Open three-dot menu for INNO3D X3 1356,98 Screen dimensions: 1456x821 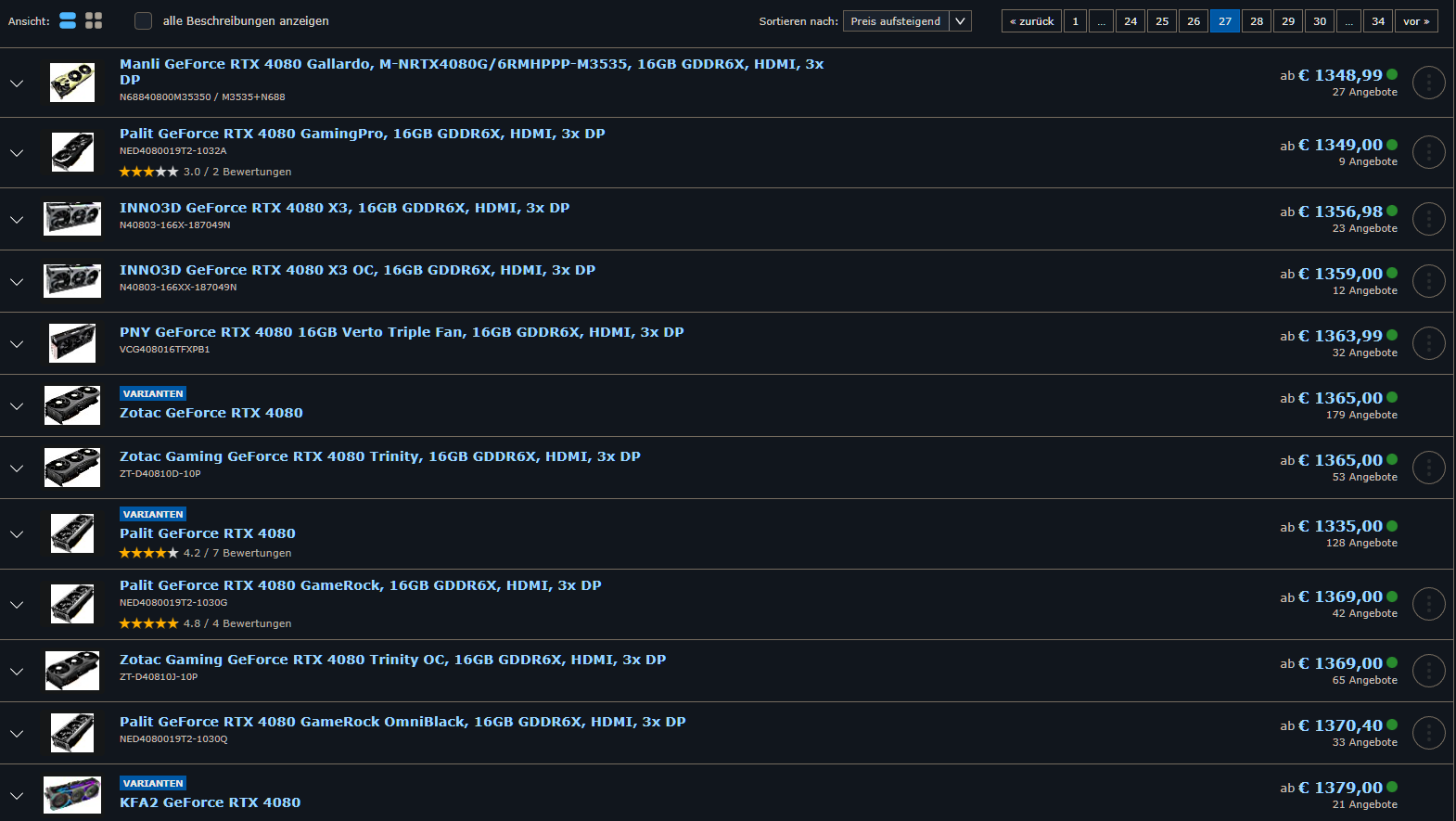click(1428, 219)
